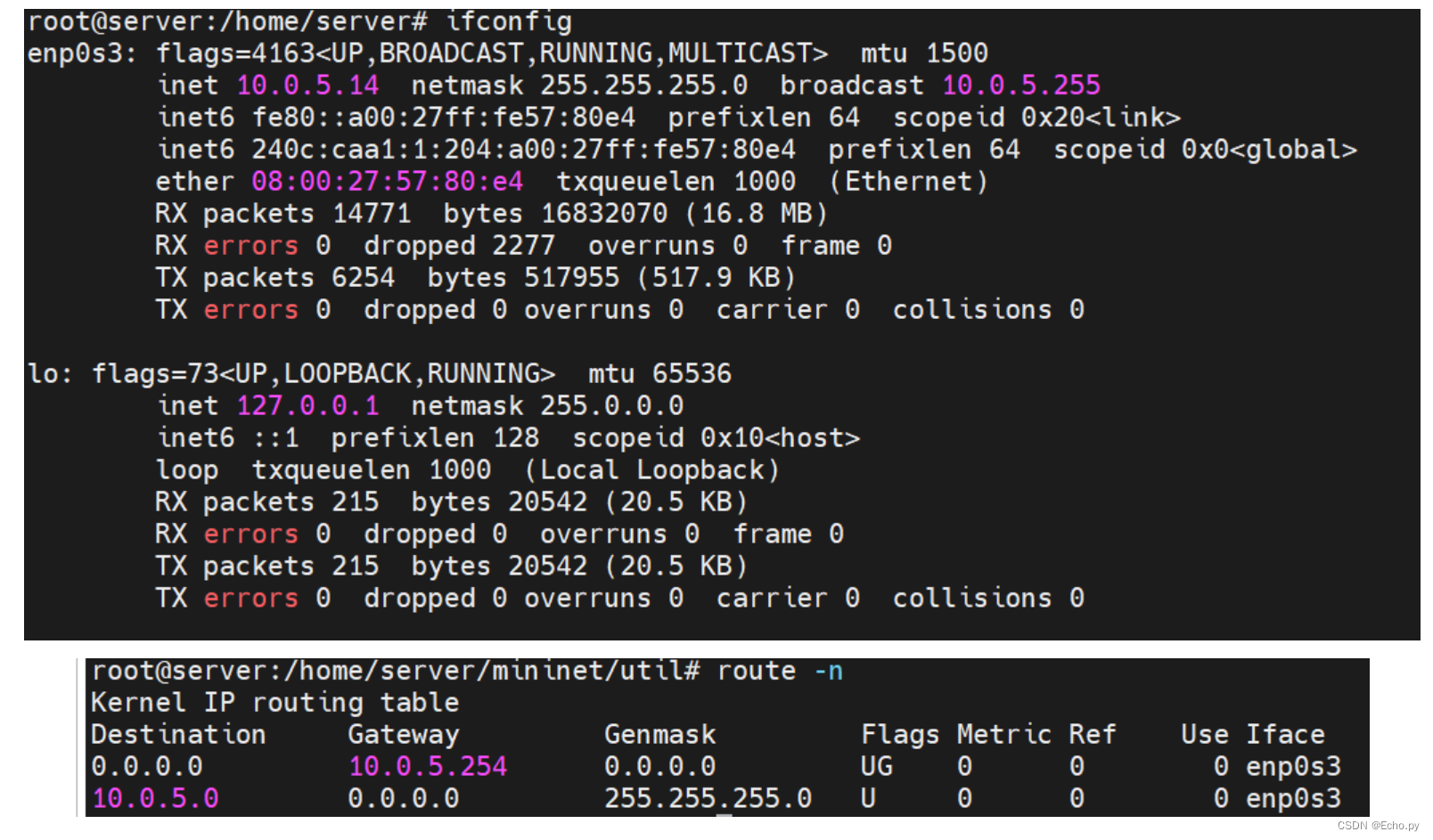This screenshot has width=1433, height=840.
Task: Click scopeid 0x0<global> text
Action: 1205,150
